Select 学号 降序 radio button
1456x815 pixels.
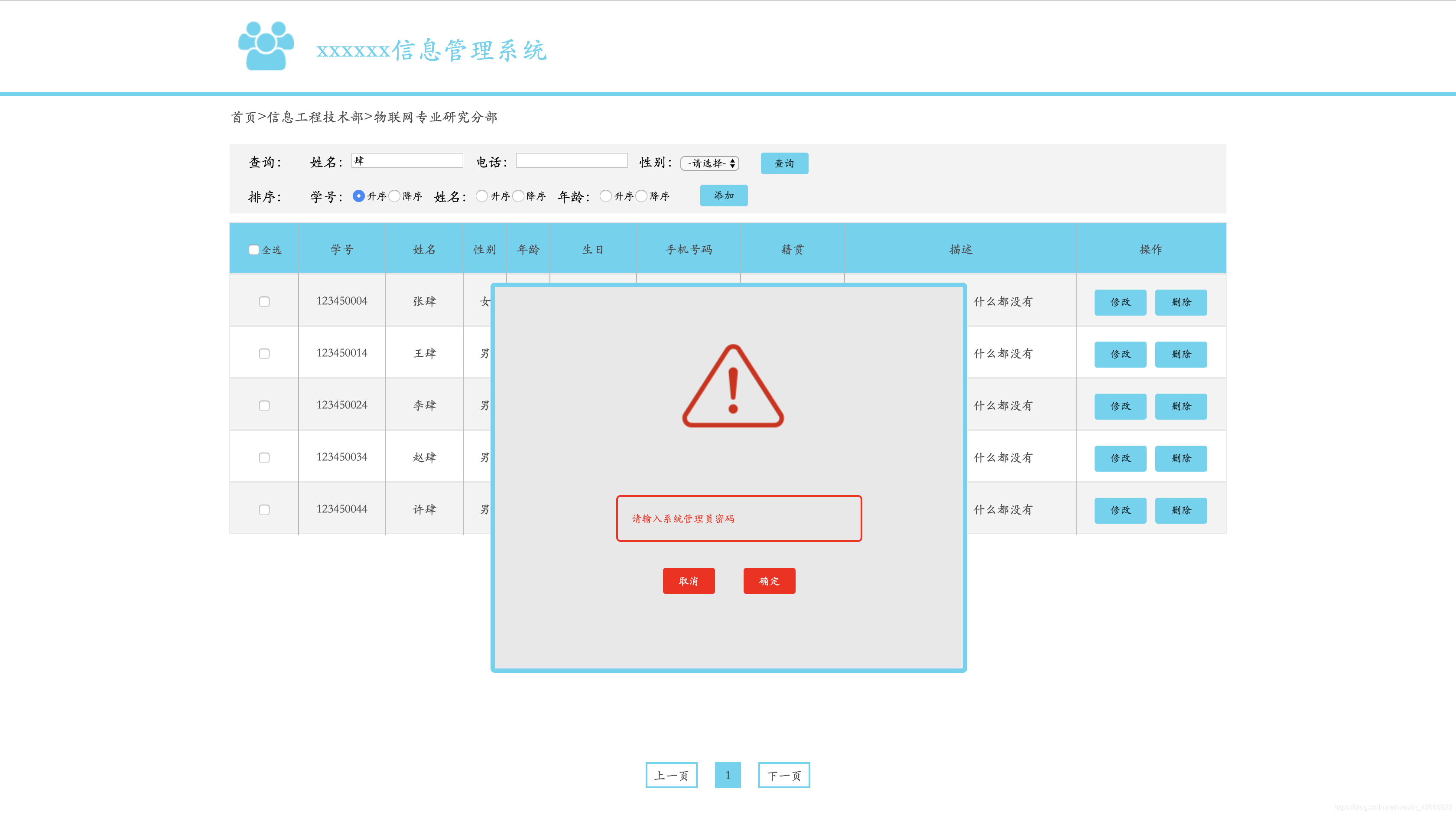pyautogui.click(x=394, y=196)
